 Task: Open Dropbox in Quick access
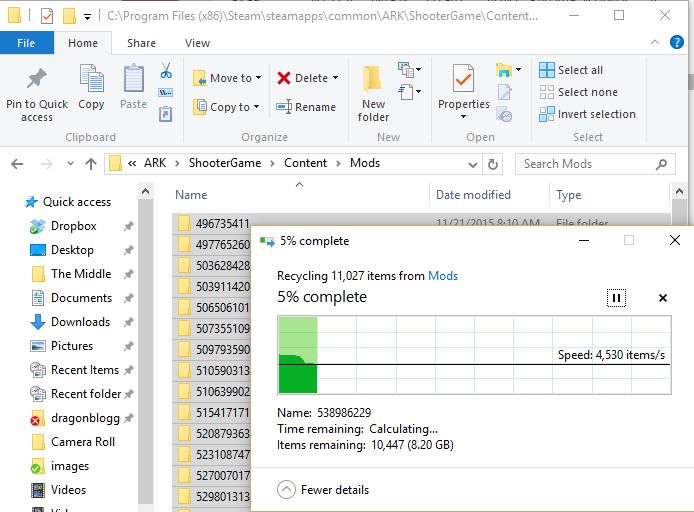coord(73,226)
